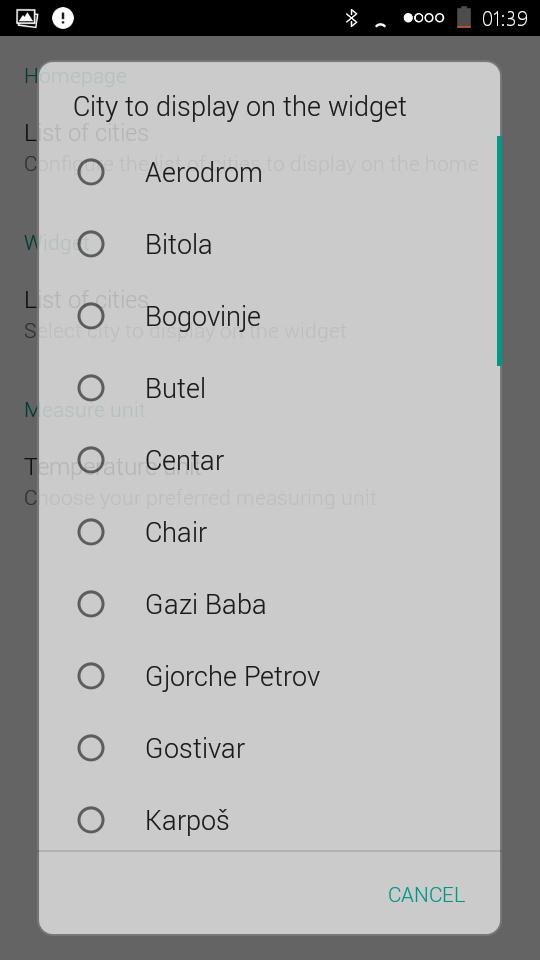The height and width of the screenshot is (960, 540).
Task: Click the green dialog scrollbar
Action: coord(499,250)
